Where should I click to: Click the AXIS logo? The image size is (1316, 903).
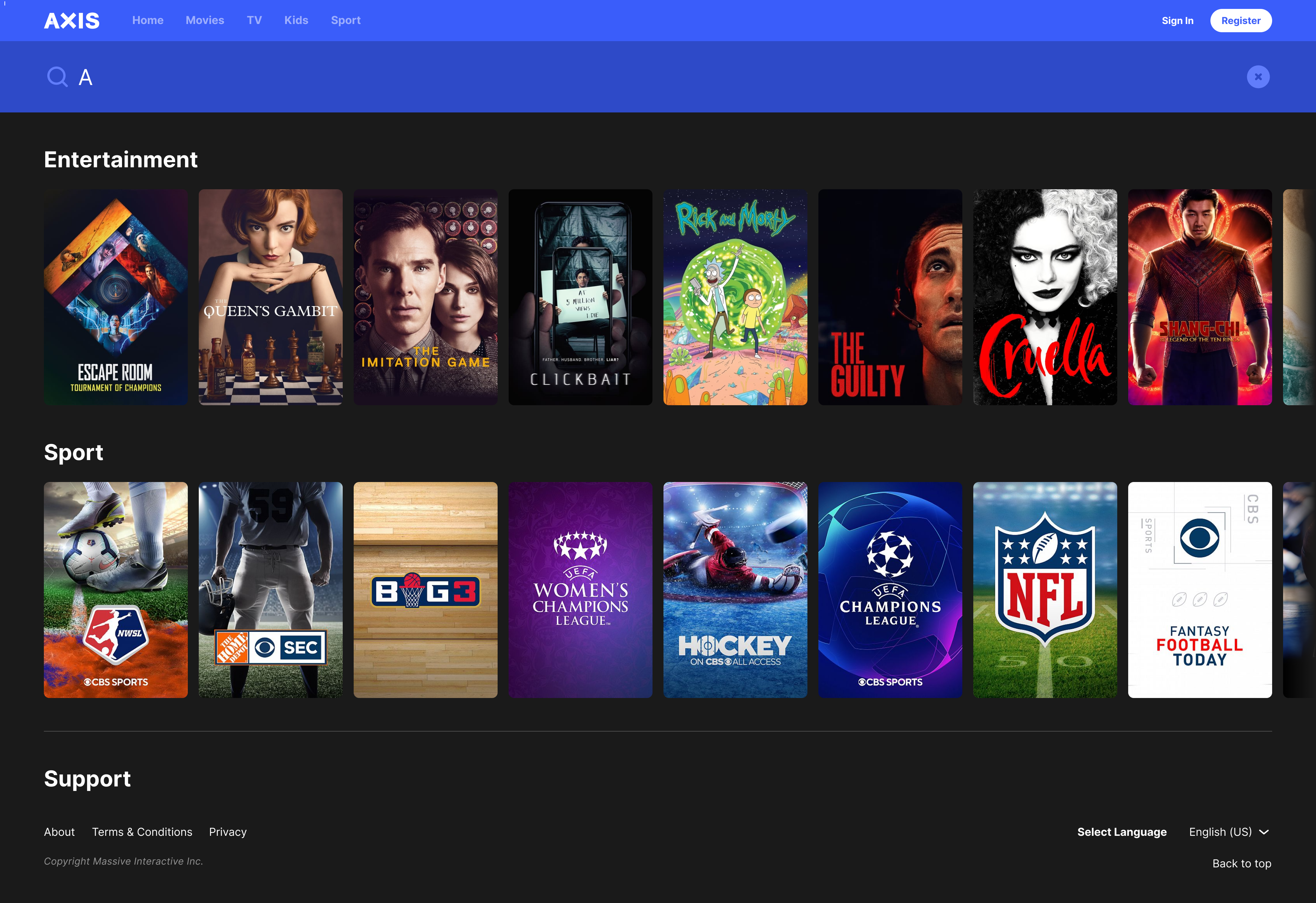coord(72,20)
